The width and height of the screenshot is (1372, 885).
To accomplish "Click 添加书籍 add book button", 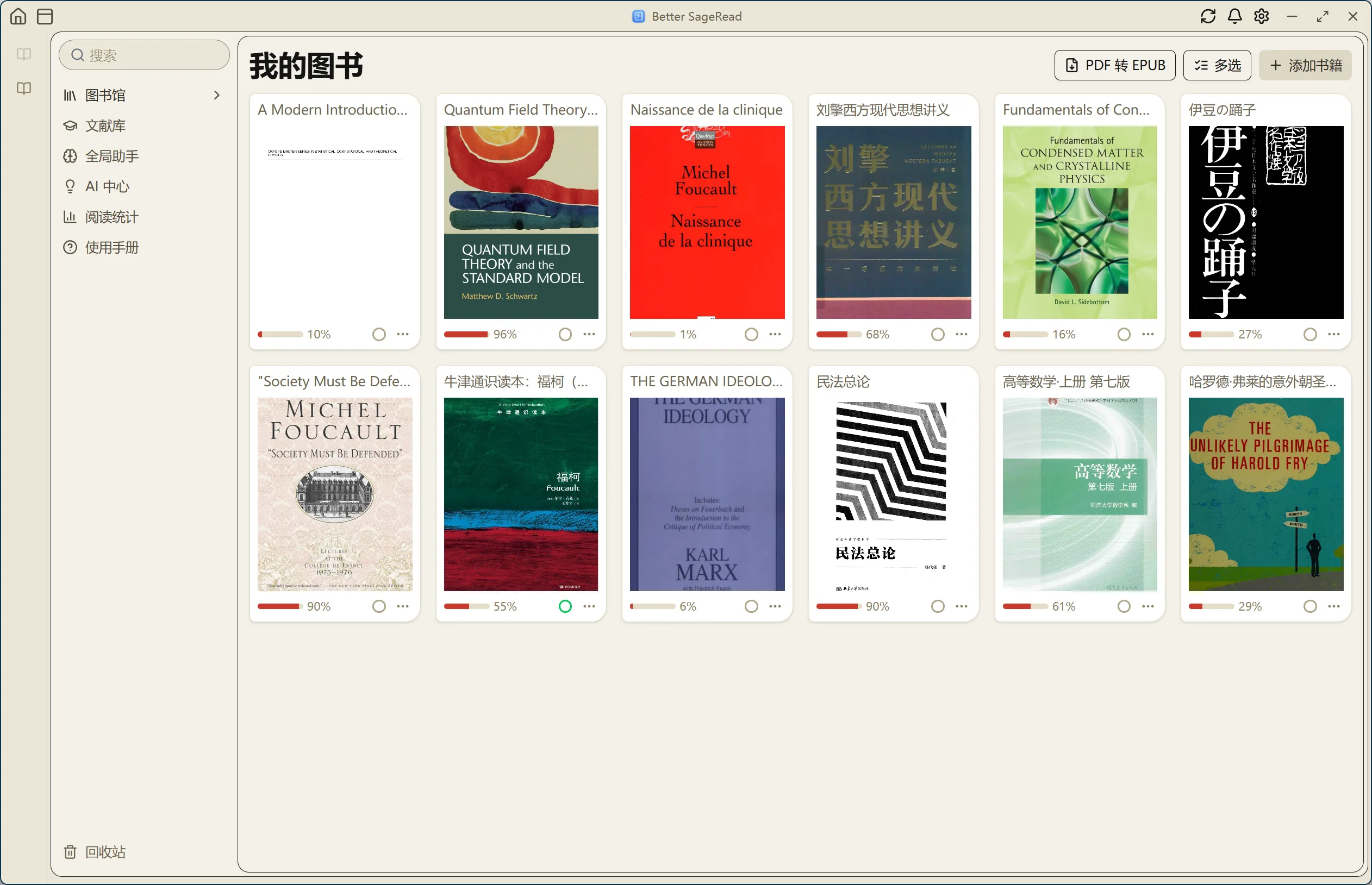I will click(x=1305, y=66).
